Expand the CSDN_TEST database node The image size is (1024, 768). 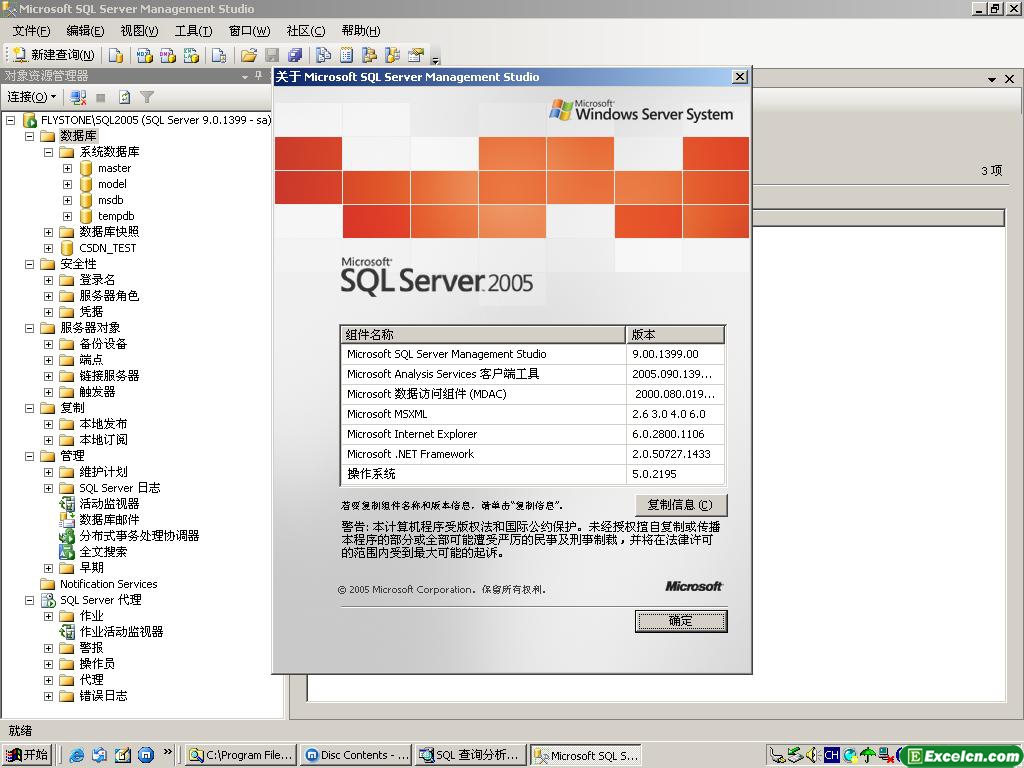click(48, 248)
